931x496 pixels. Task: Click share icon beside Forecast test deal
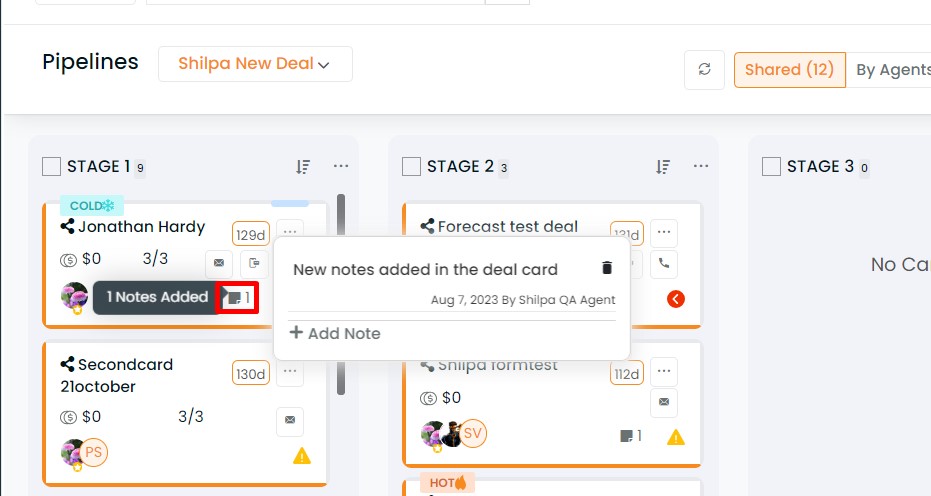click(428, 226)
